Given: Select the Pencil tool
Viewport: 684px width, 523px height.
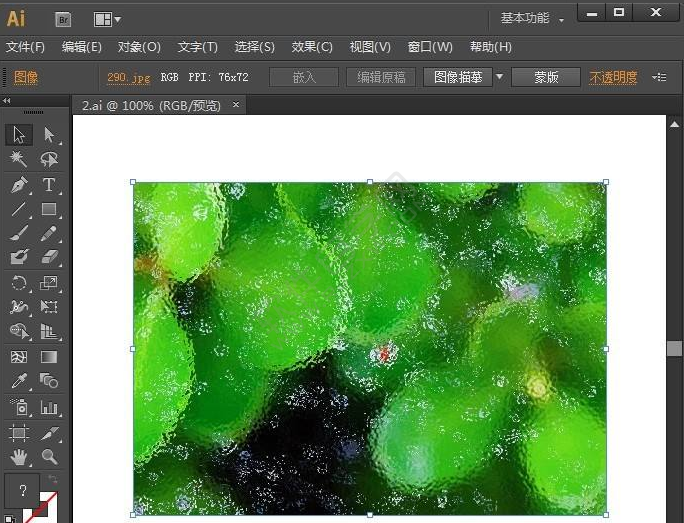Looking at the screenshot, I should [x=49, y=233].
